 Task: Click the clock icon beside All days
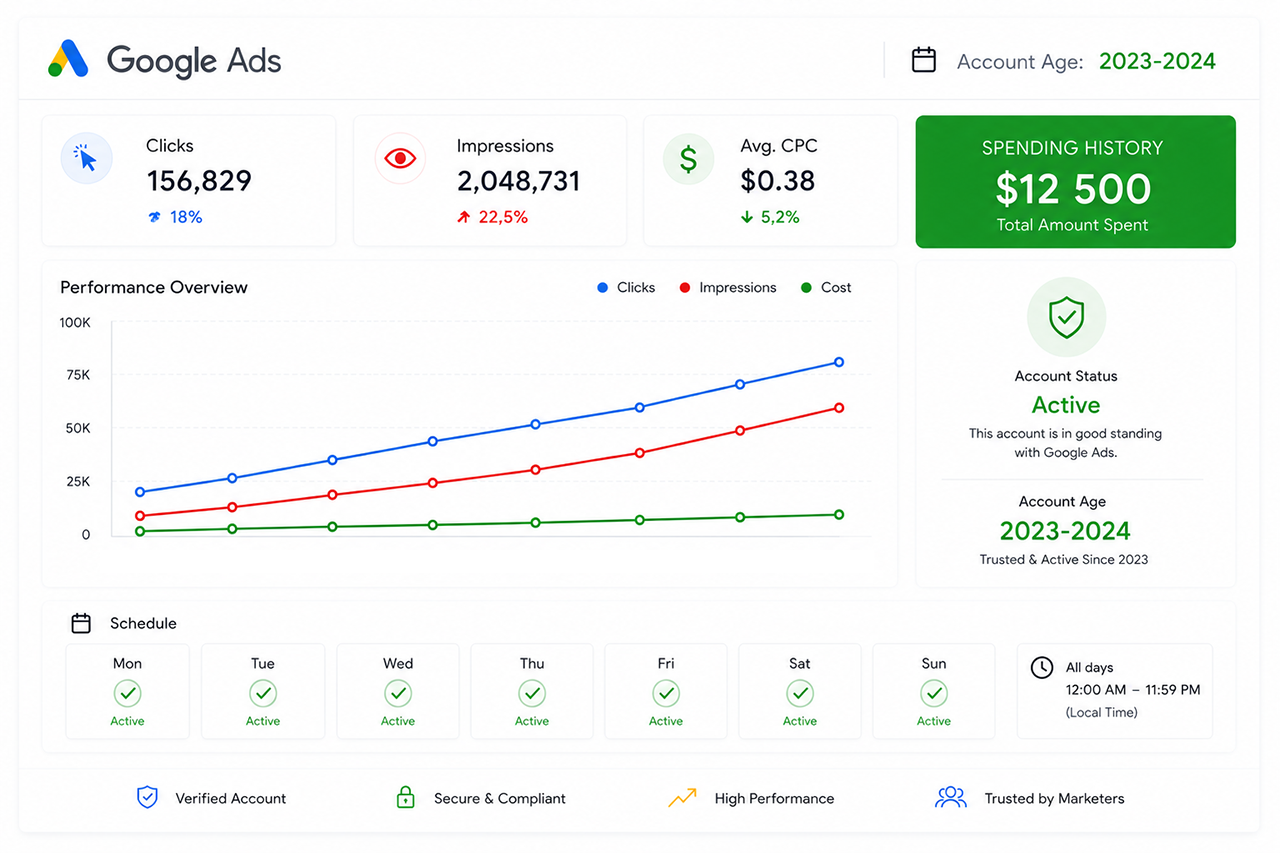pos(1041,667)
